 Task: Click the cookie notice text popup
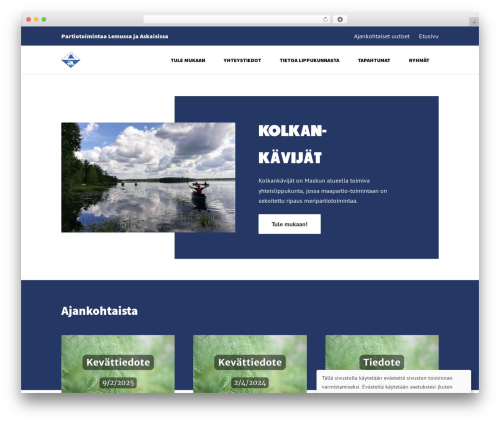pyautogui.click(x=394, y=382)
